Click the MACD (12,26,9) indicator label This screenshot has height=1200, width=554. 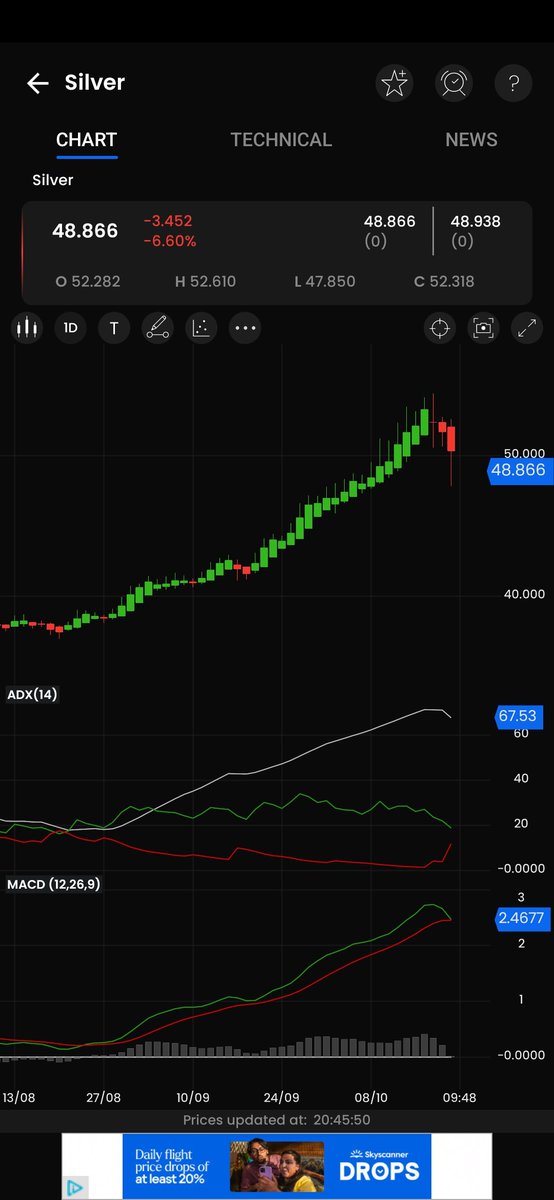click(x=53, y=884)
